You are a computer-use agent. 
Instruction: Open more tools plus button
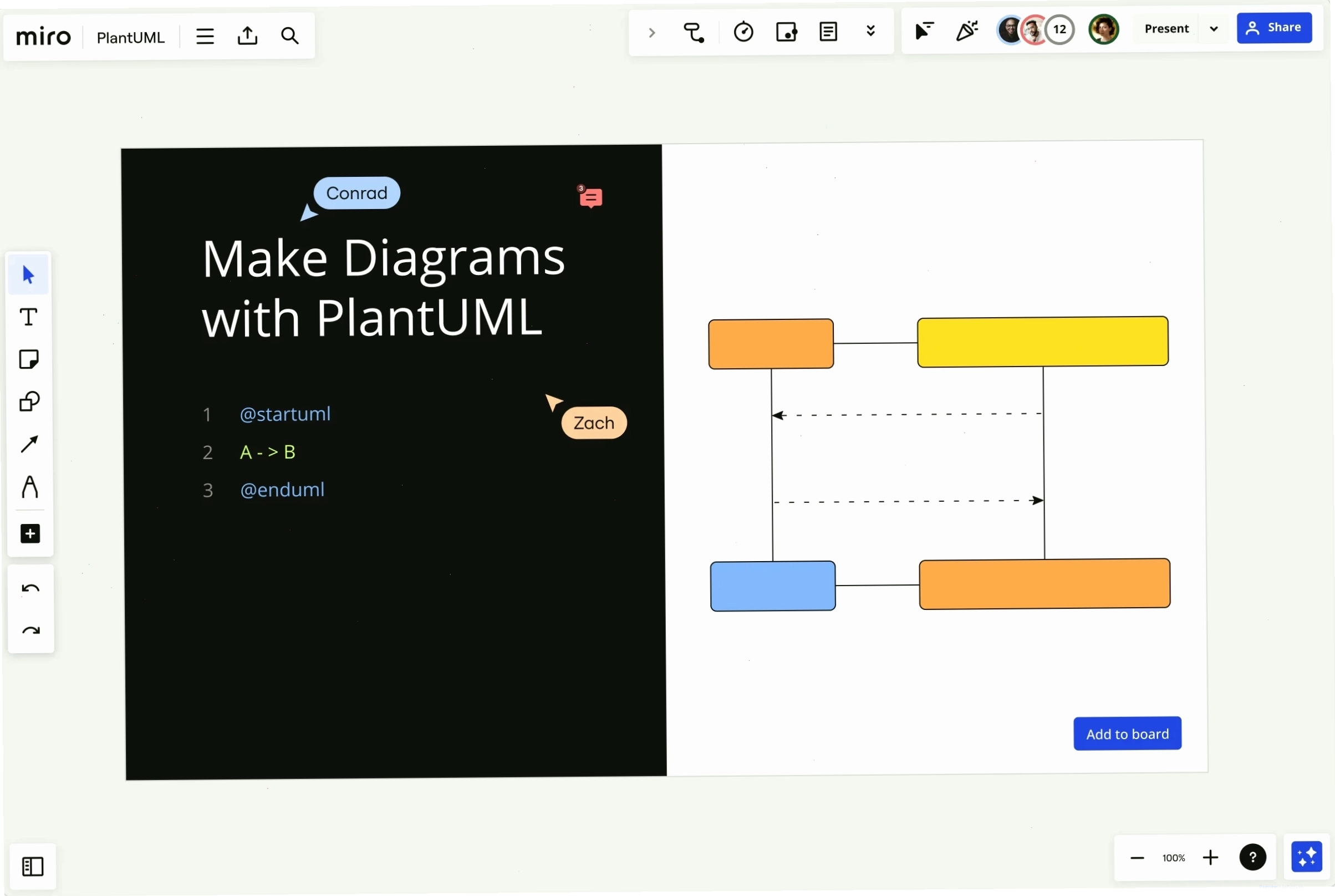[30, 533]
